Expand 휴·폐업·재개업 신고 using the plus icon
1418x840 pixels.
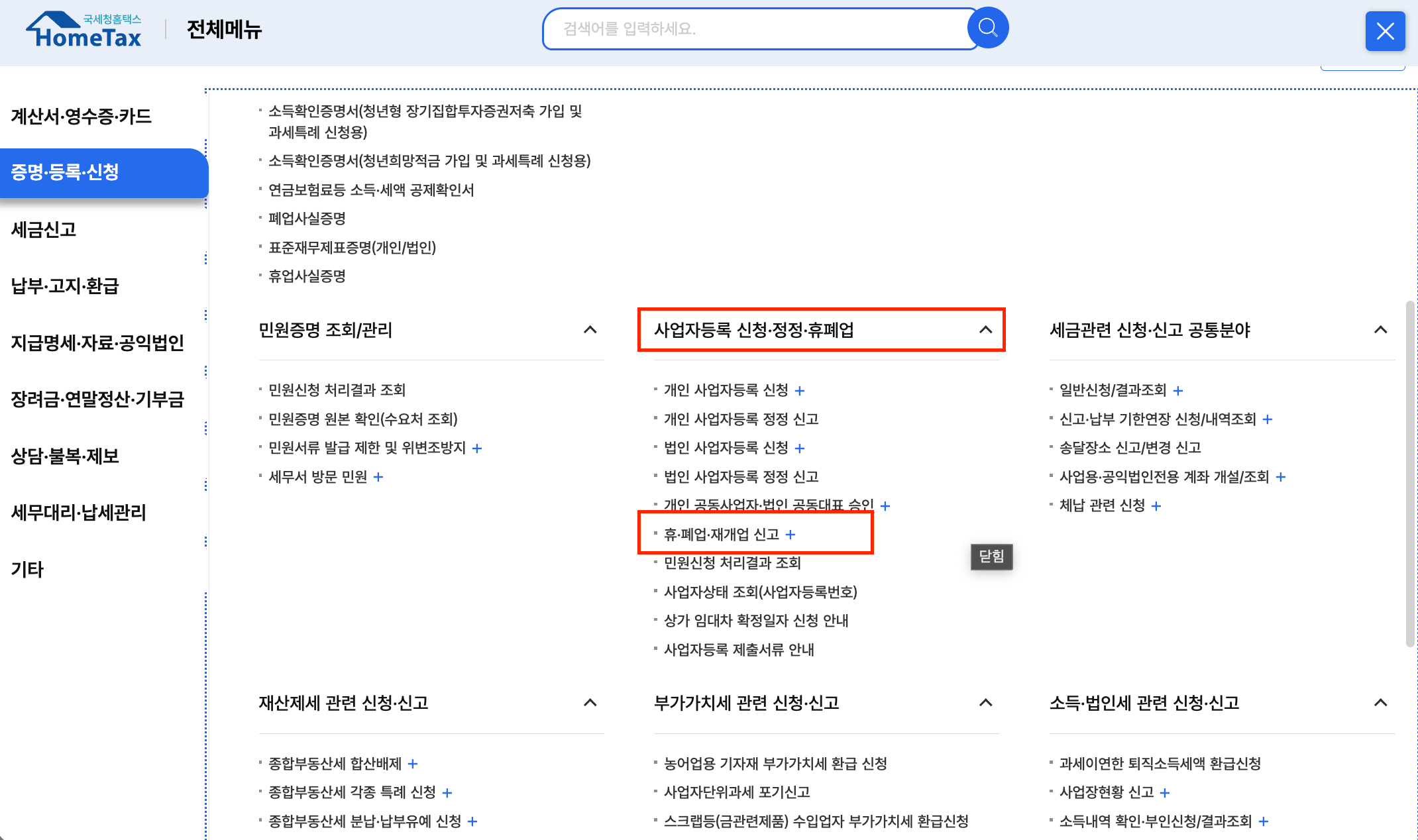791,534
